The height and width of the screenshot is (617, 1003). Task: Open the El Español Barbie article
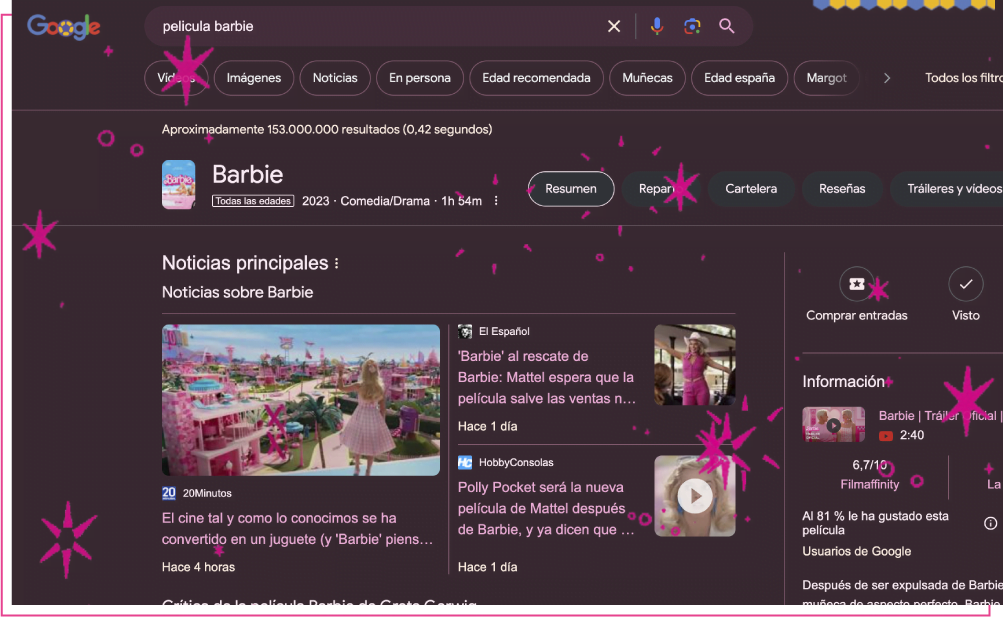tap(546, 377)
